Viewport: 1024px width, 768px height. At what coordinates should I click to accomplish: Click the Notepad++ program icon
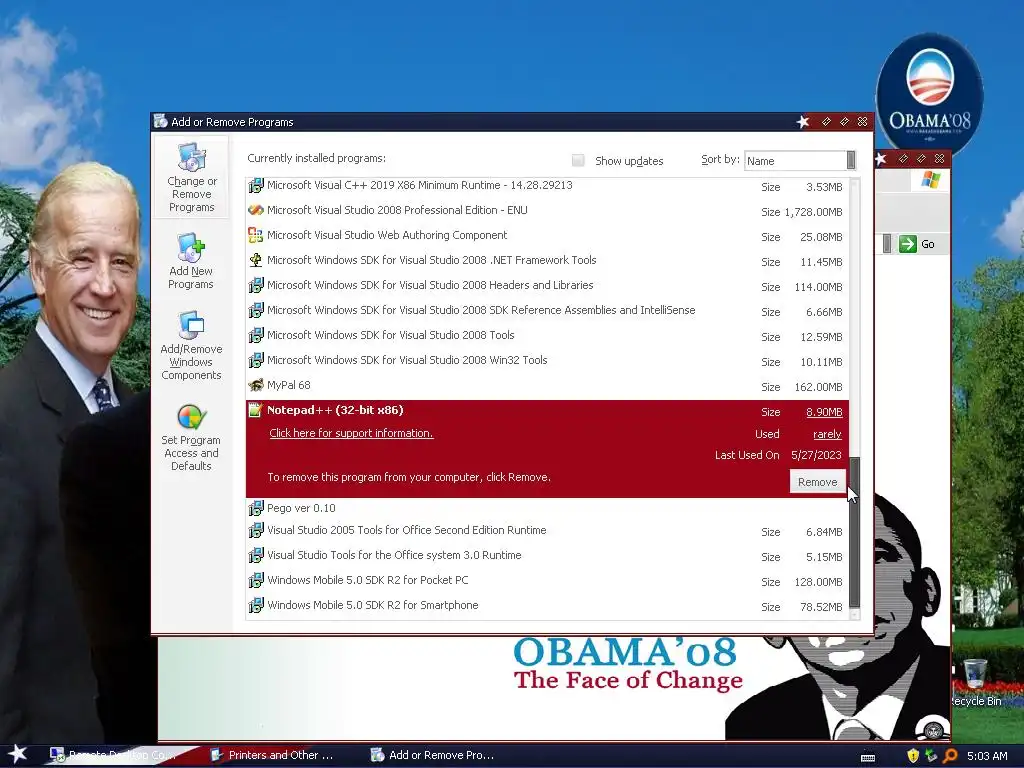pyautogui.click(x=256, y=410)
